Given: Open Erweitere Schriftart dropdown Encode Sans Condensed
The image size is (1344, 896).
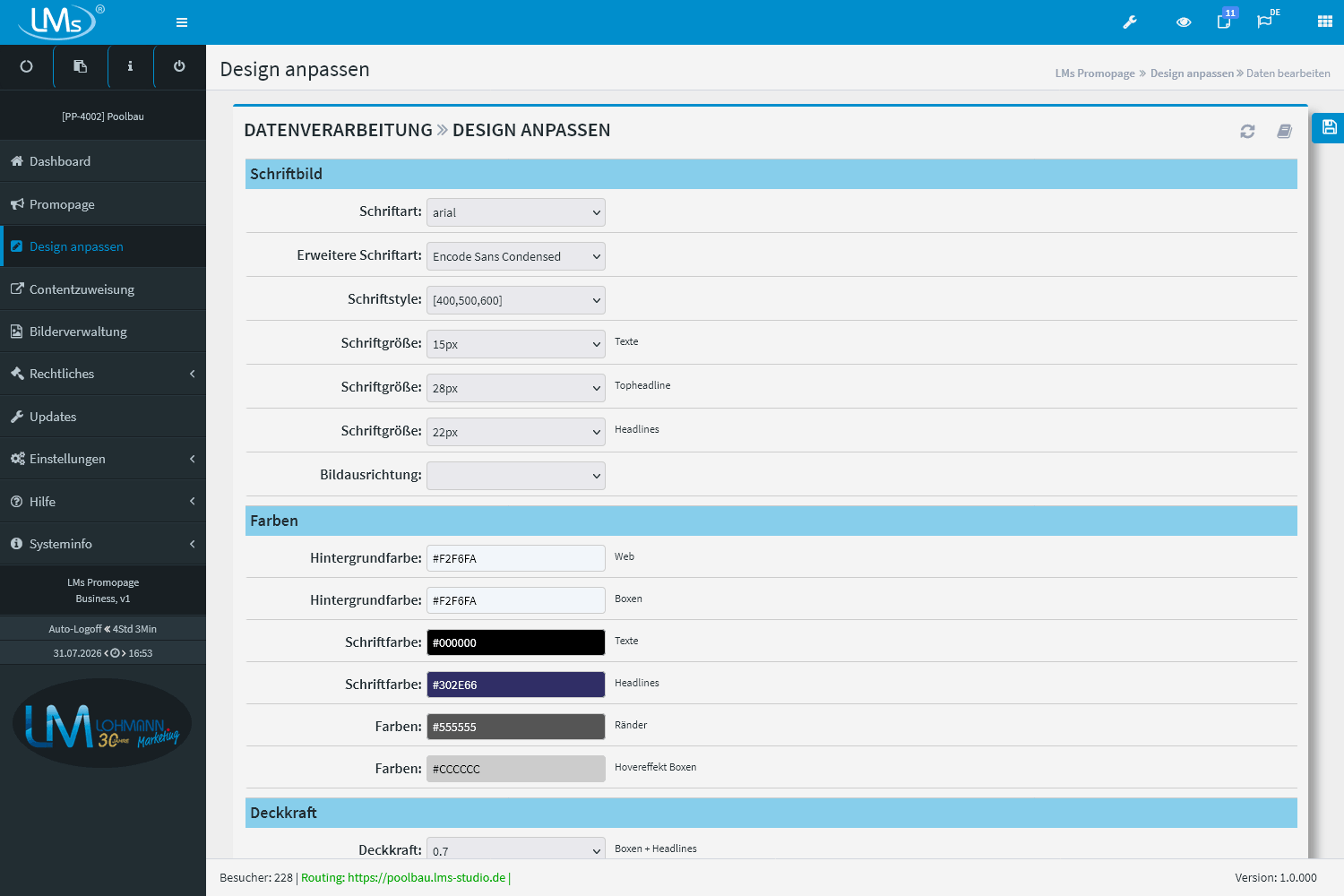Looking at the screenshot, I should pos(516,256).
